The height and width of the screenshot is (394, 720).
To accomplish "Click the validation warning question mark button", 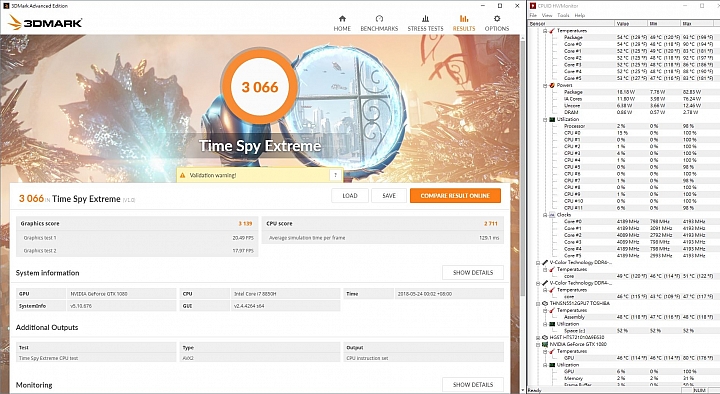I will point(336,175).
